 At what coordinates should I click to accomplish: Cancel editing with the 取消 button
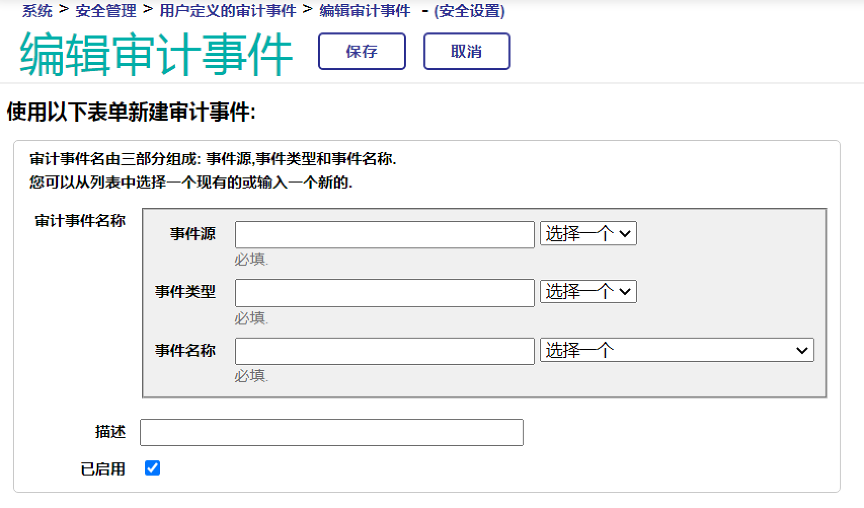click(x=466, y=52)
